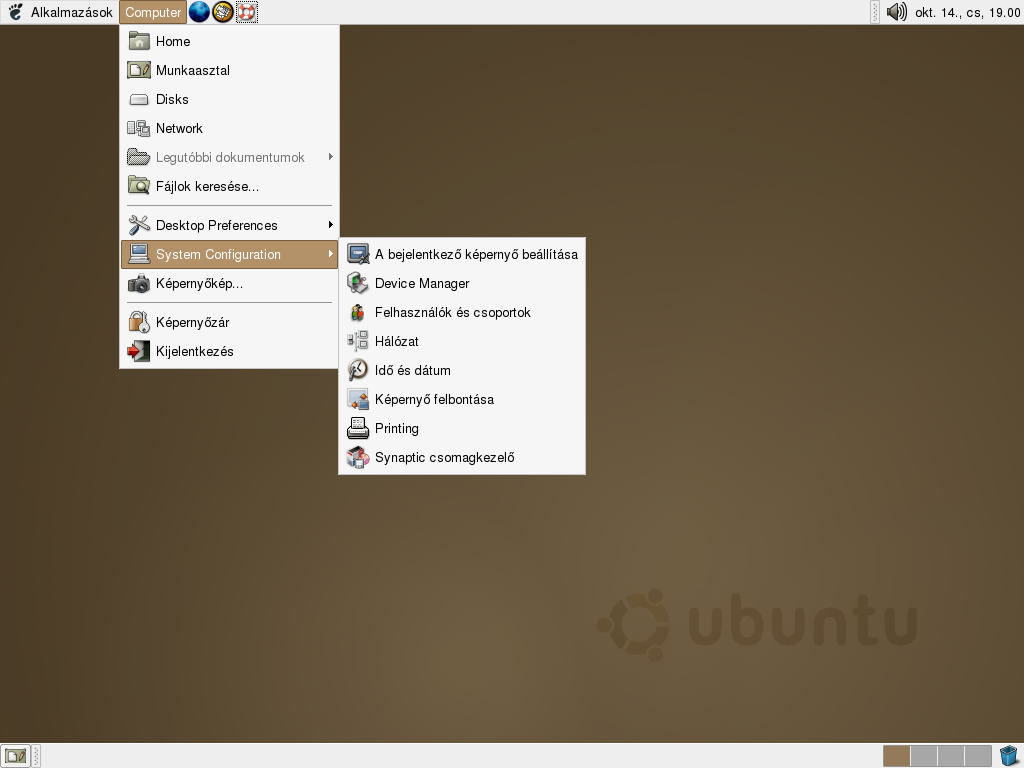Open Device Manager entry

[x=462, y=283]
